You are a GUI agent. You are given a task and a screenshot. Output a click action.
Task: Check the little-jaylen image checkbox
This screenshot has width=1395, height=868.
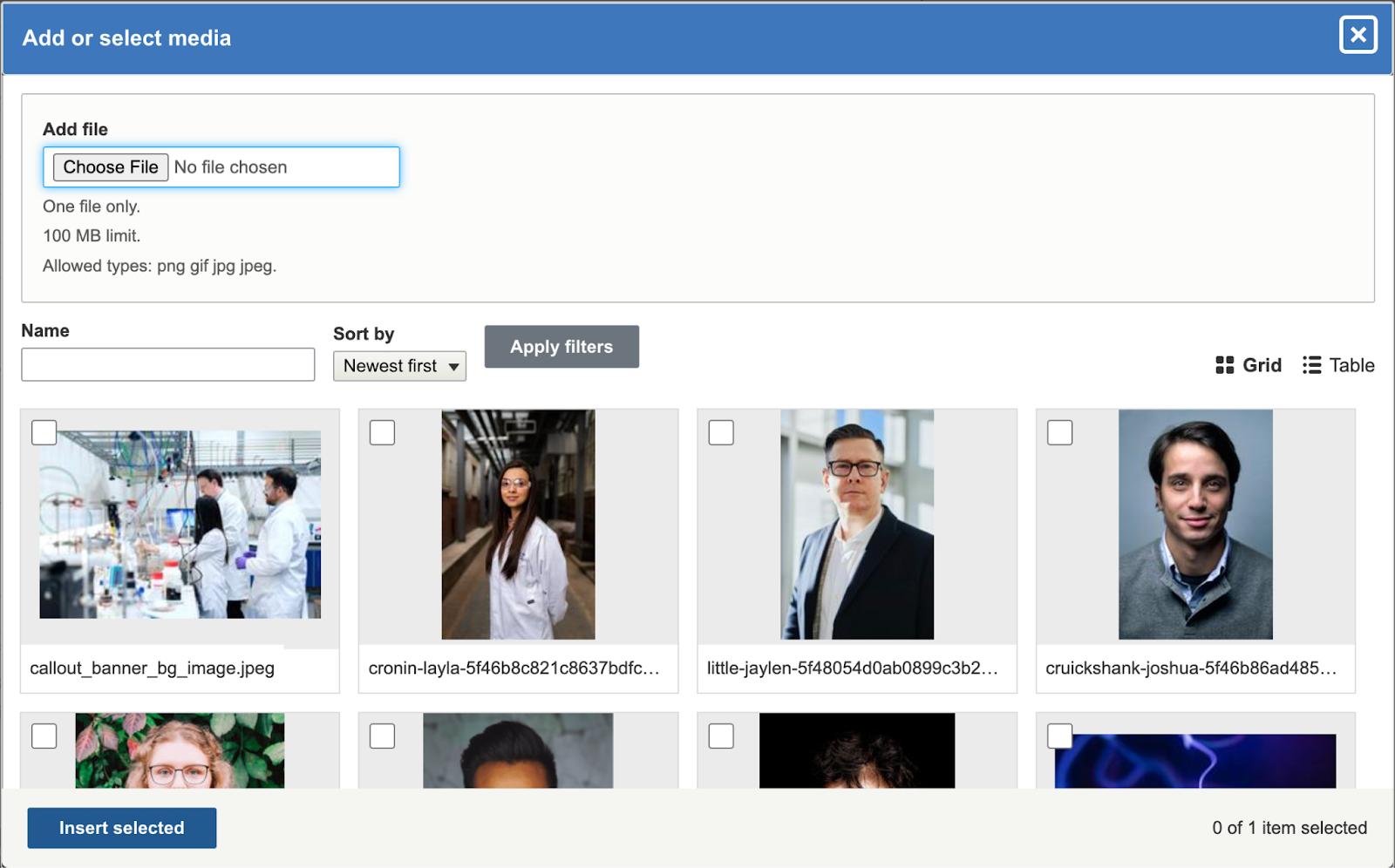[721, 432]
